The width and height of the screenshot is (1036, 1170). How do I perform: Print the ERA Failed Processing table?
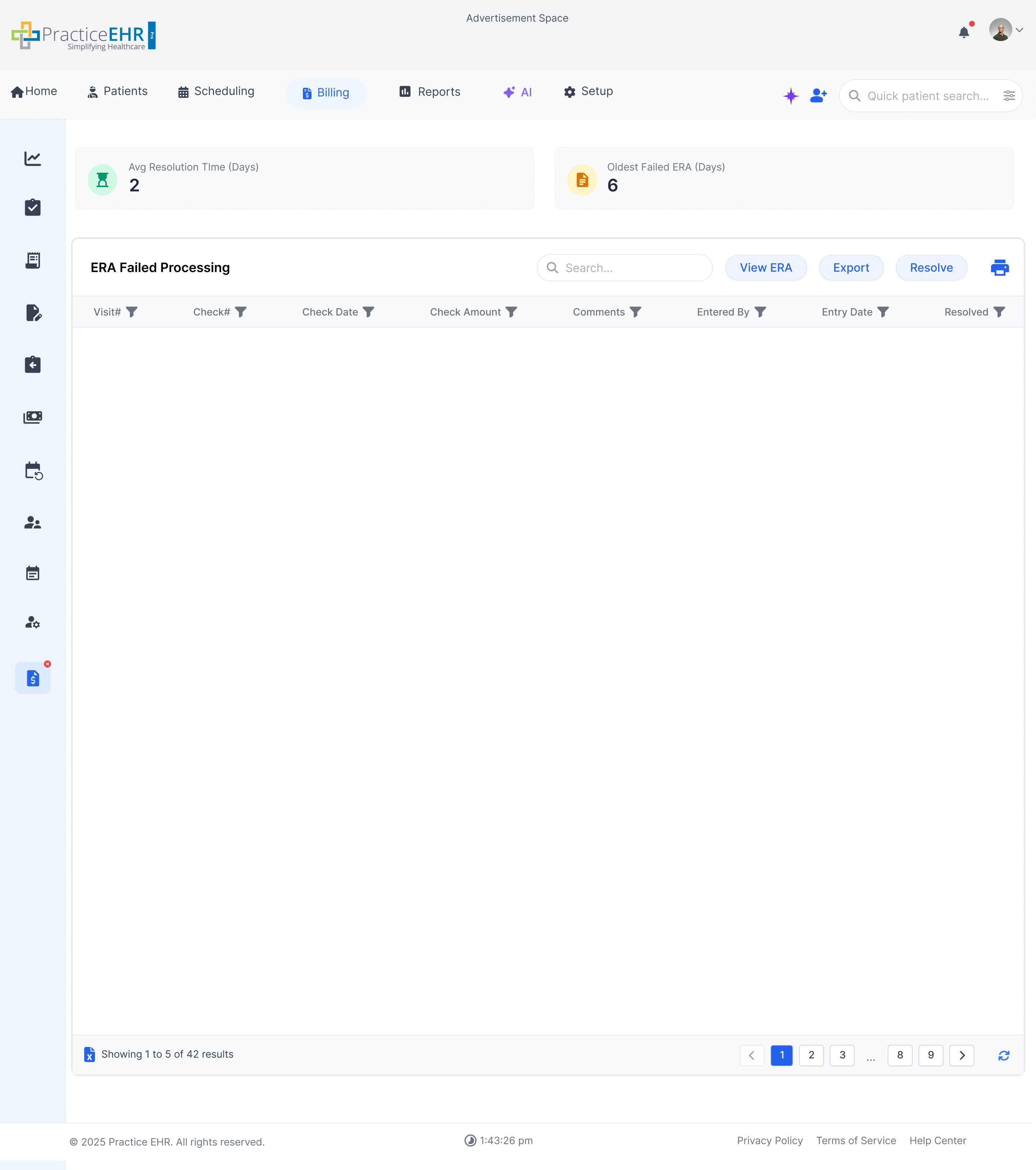[x=999, y=267]
